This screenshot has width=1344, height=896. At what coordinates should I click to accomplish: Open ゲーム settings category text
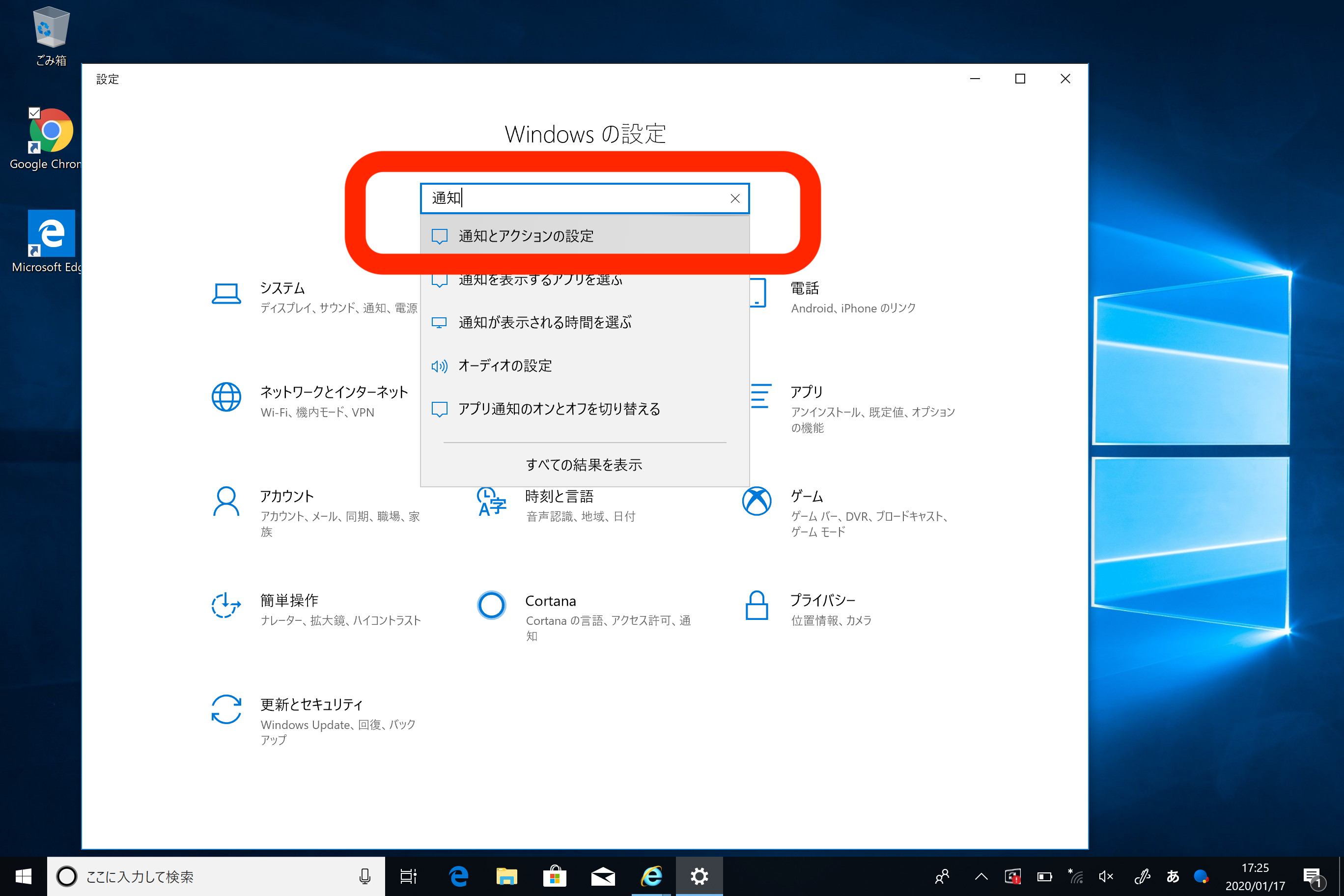coord(806,496)
